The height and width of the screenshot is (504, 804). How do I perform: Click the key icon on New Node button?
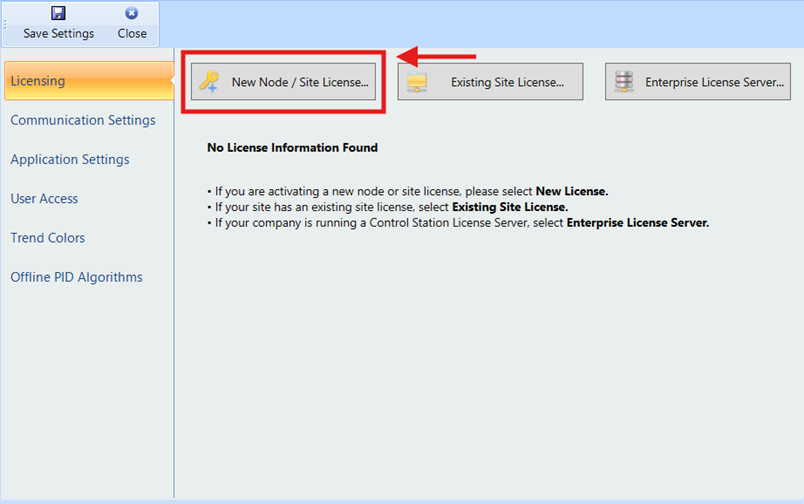(209, 82)
